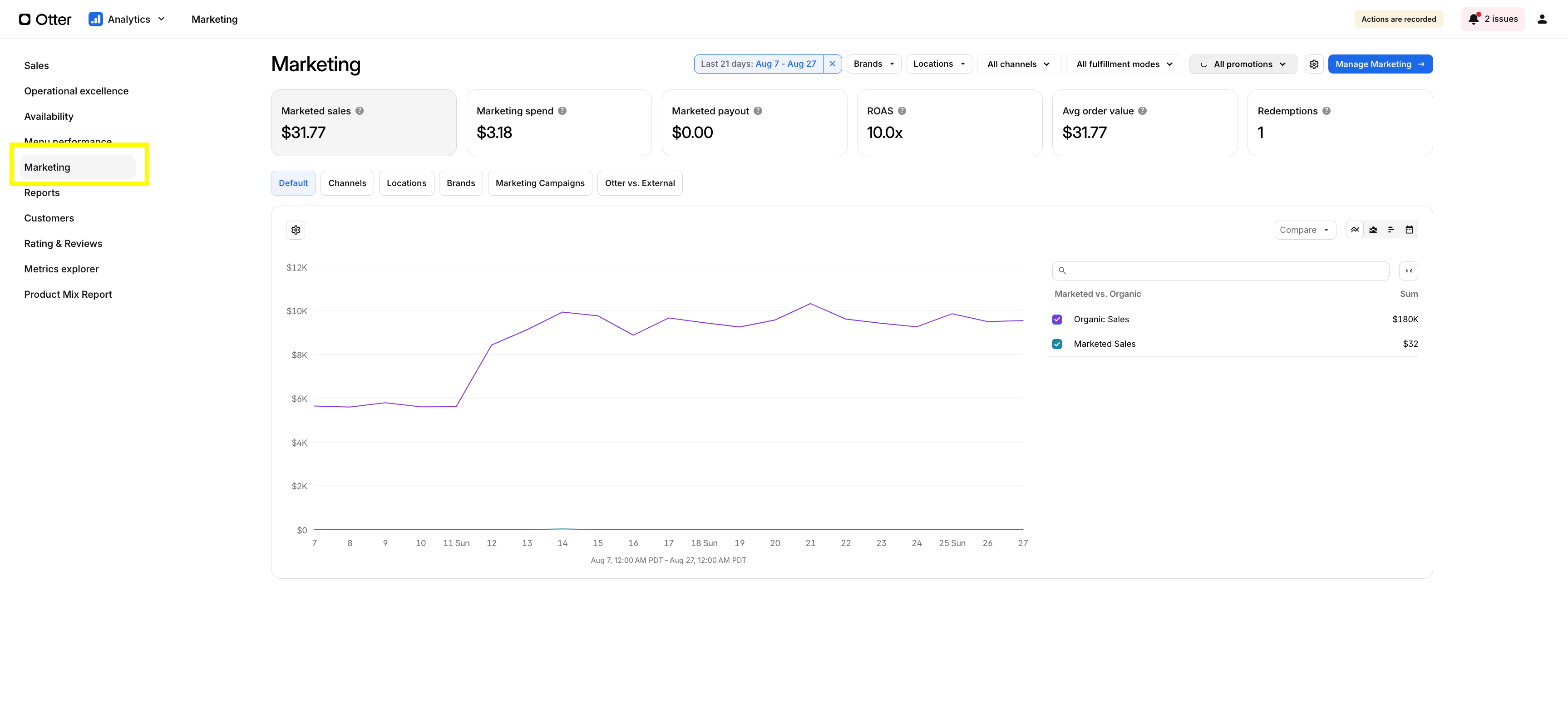The image size is (1568, 719).
Task: Uncheck Organic Sales series
Action: tap(1057, 320)
